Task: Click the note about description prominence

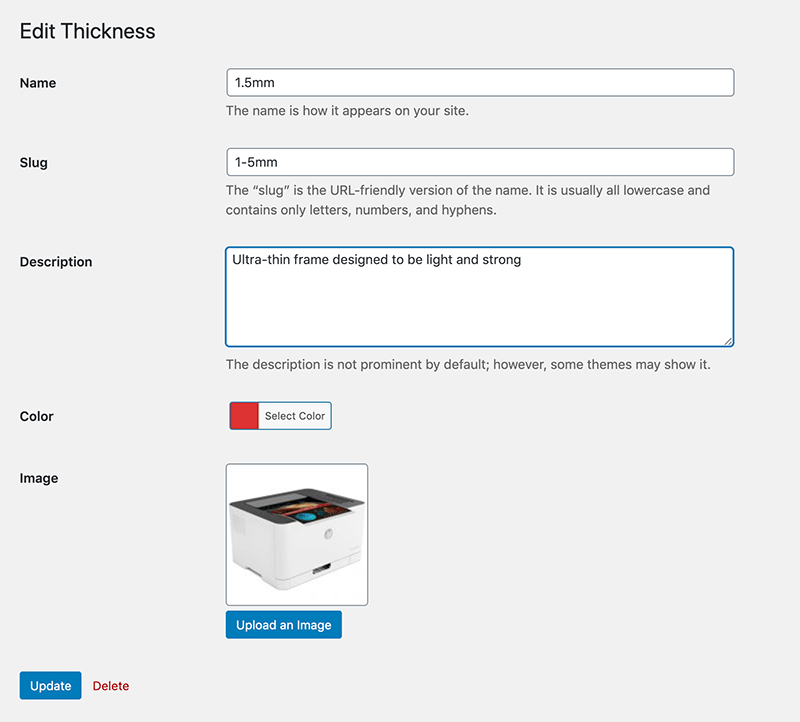Action: tap(467, 365)
